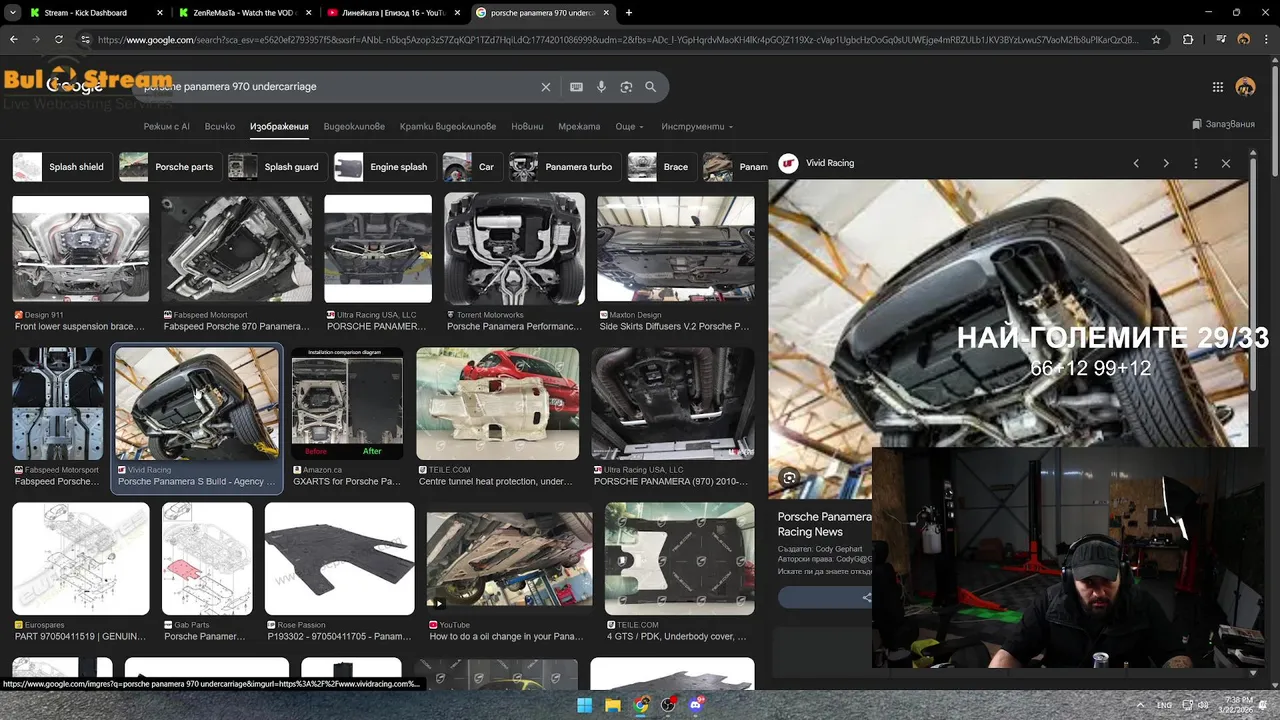Filter by Panamera turbo chip

click(564, 167)
